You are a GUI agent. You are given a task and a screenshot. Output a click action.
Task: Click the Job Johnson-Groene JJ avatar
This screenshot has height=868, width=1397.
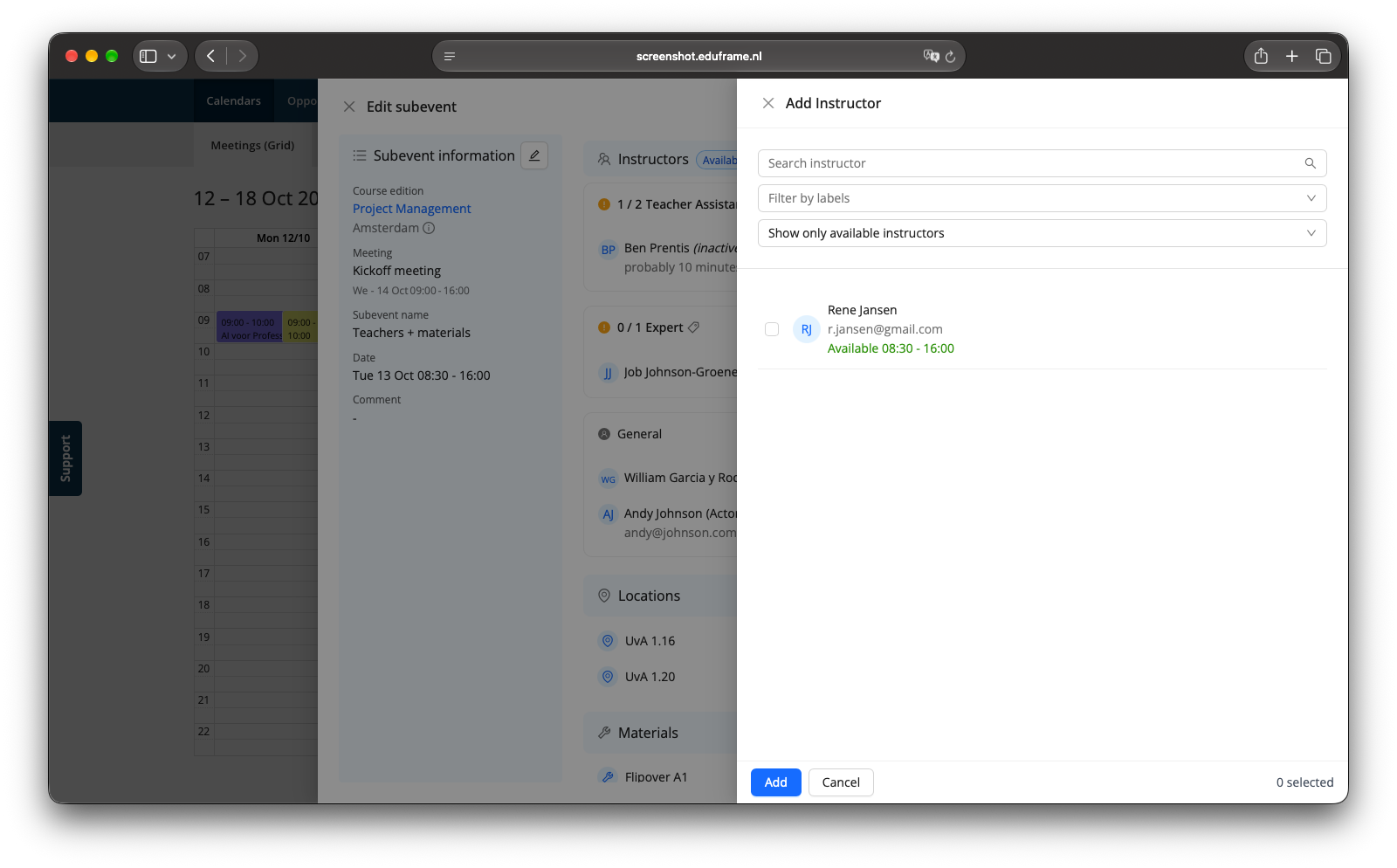click(x=609, y=373)
